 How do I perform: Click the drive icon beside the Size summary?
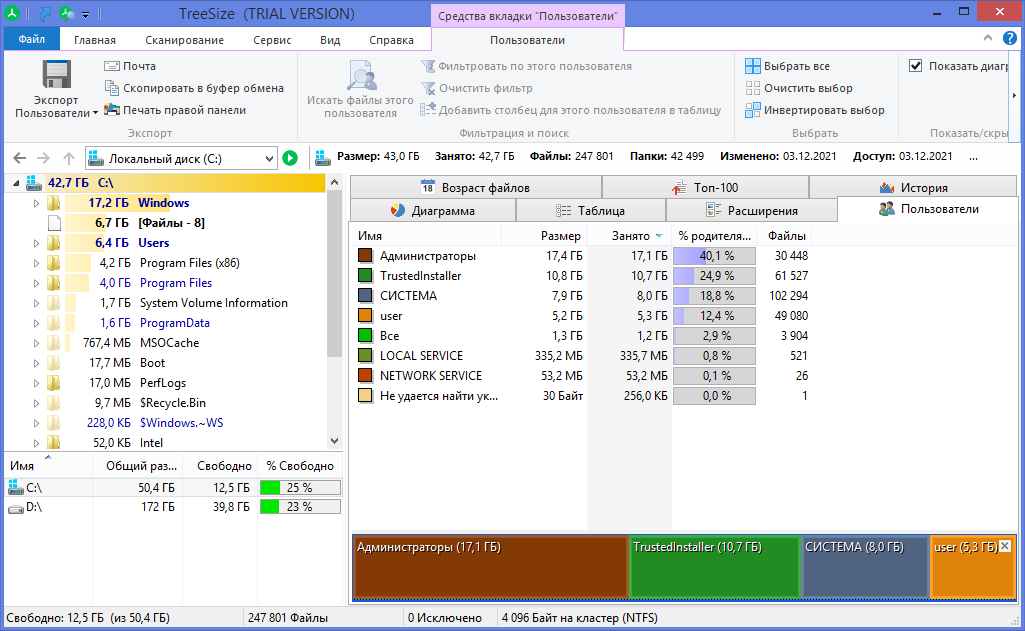(322, 157)
